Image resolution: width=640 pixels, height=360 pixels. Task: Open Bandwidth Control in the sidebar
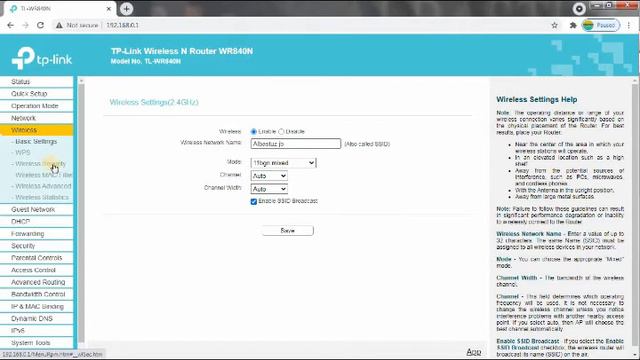pos(37,294)
